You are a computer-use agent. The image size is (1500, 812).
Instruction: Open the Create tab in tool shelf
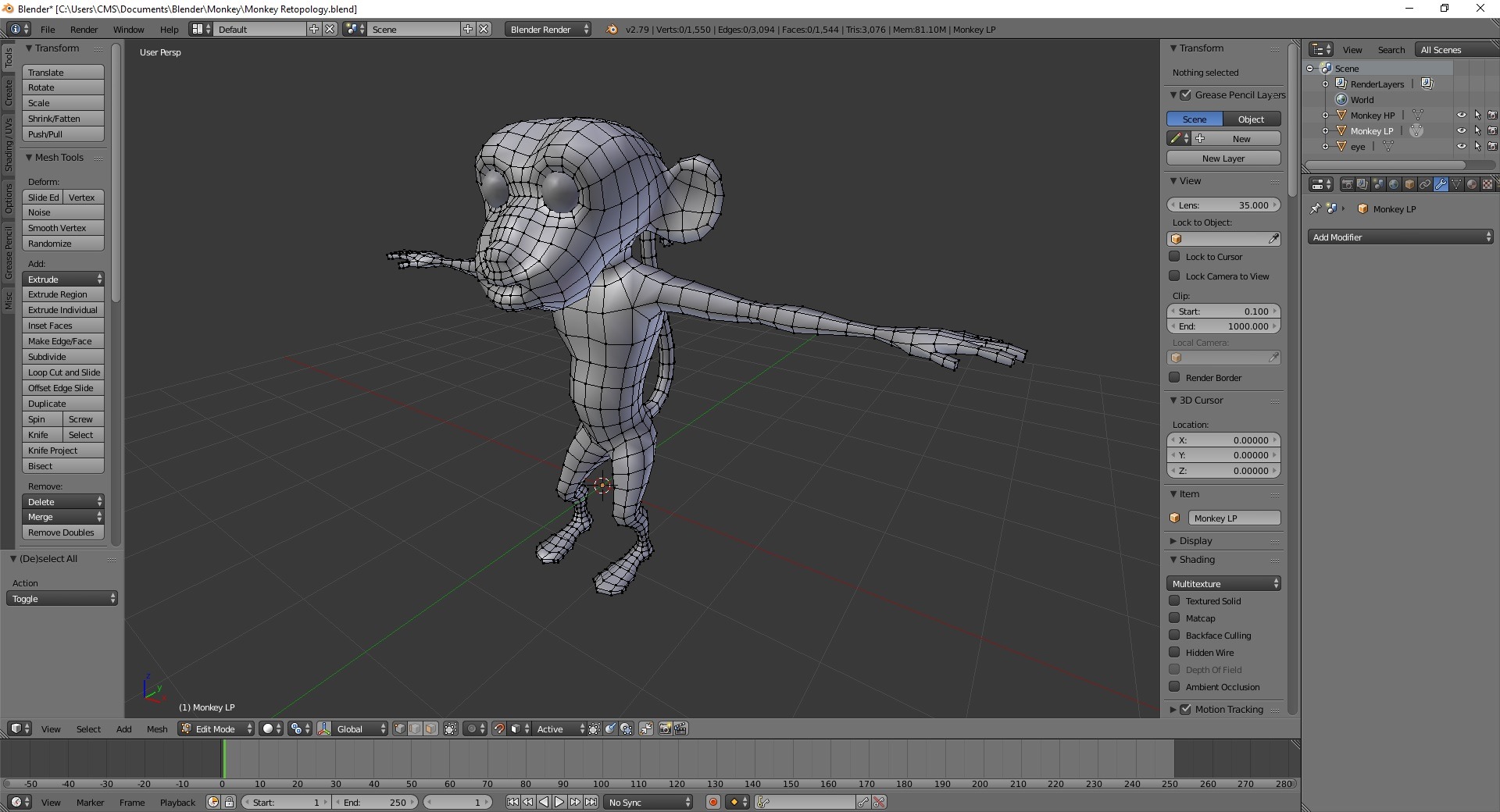(x=8, y=92)
